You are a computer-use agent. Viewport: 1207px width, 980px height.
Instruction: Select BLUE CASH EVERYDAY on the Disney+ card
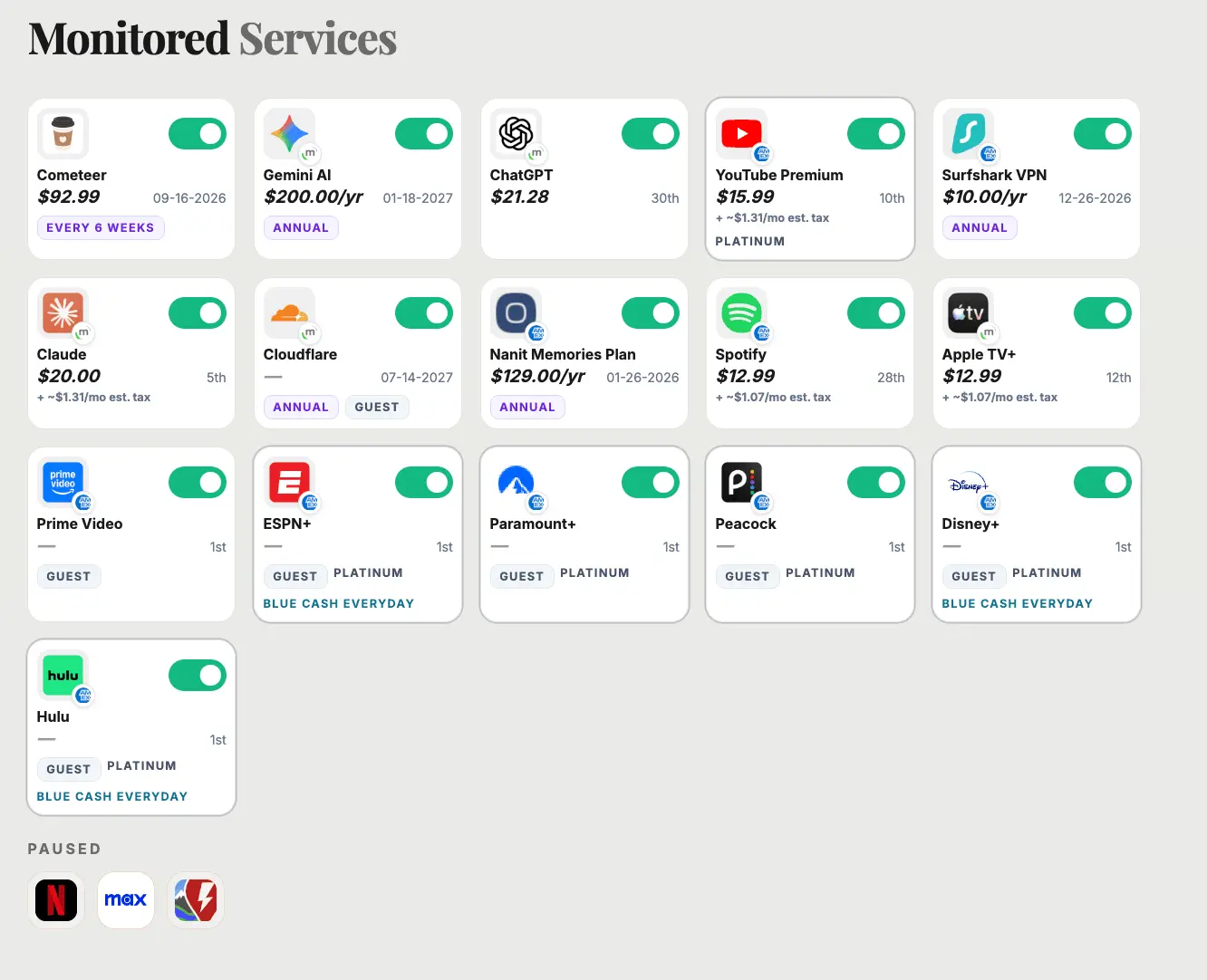[1018, 603]
